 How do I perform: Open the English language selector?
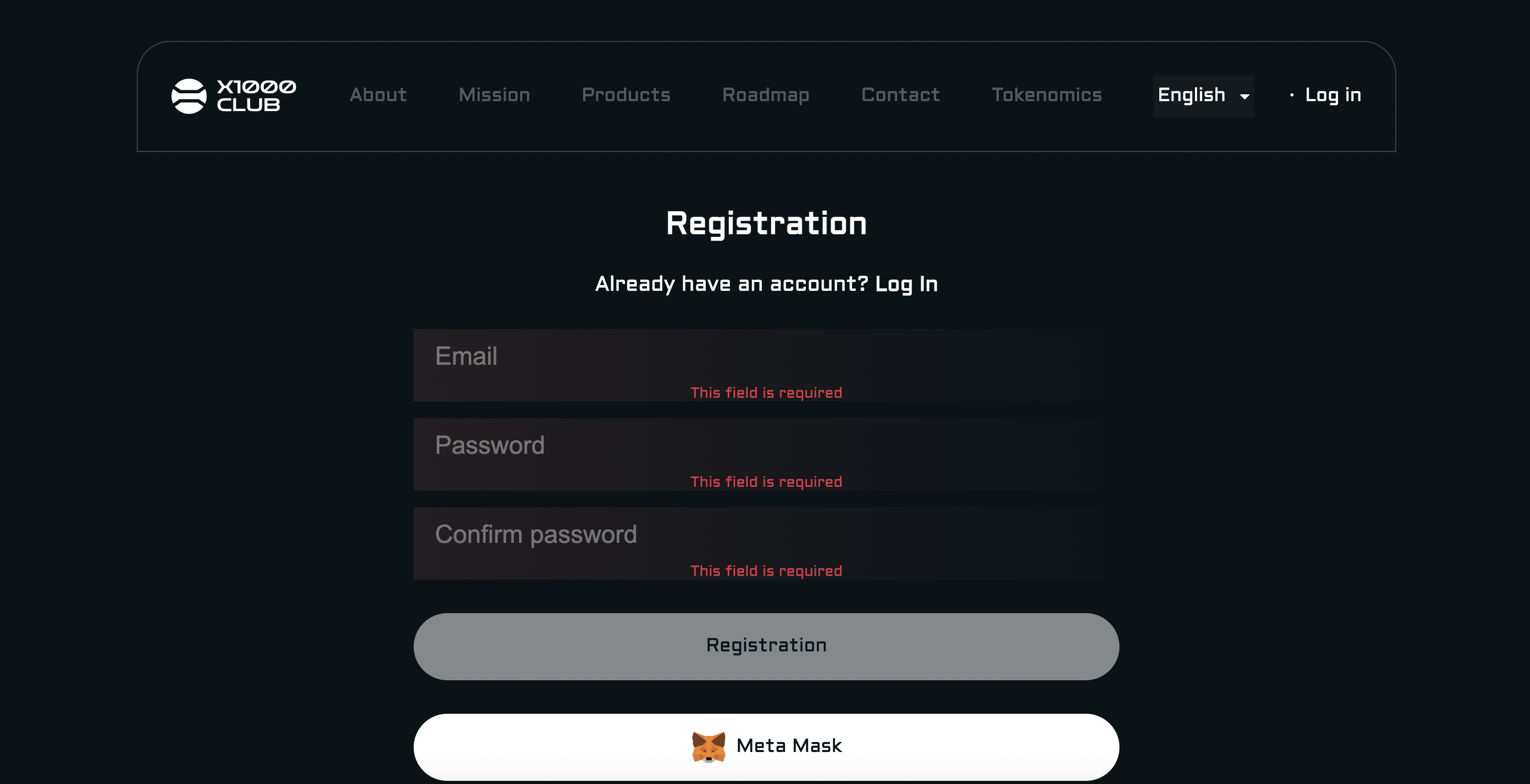pos(1191,95)
